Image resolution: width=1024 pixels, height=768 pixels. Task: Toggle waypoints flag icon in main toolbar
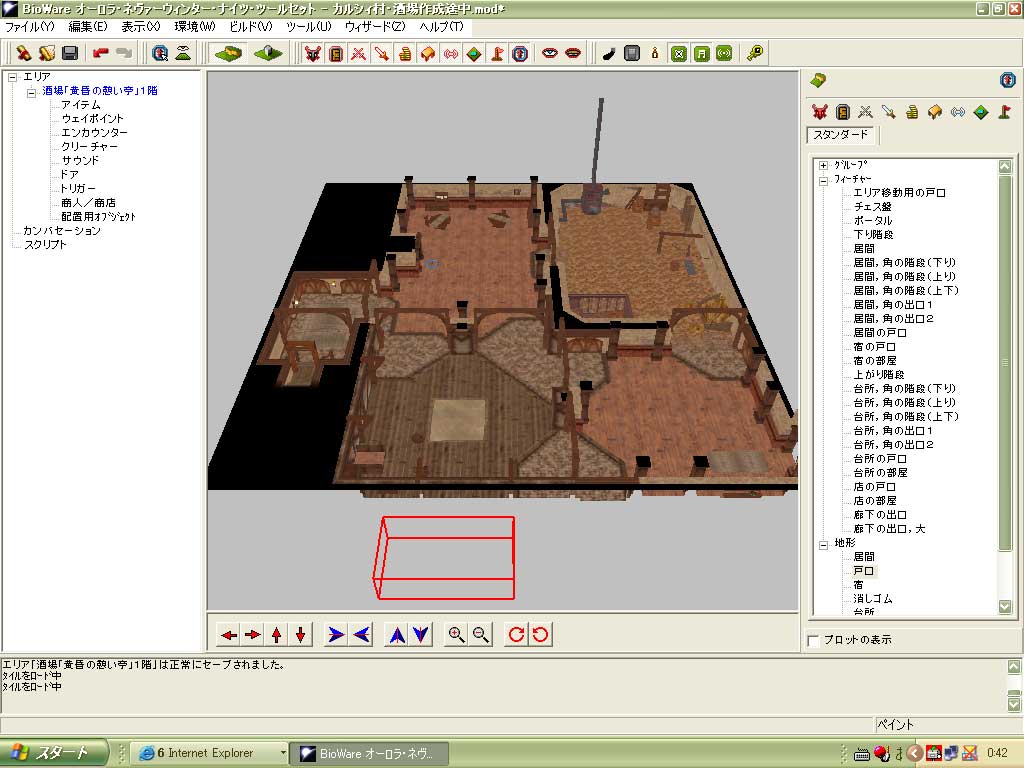[497, 53]
